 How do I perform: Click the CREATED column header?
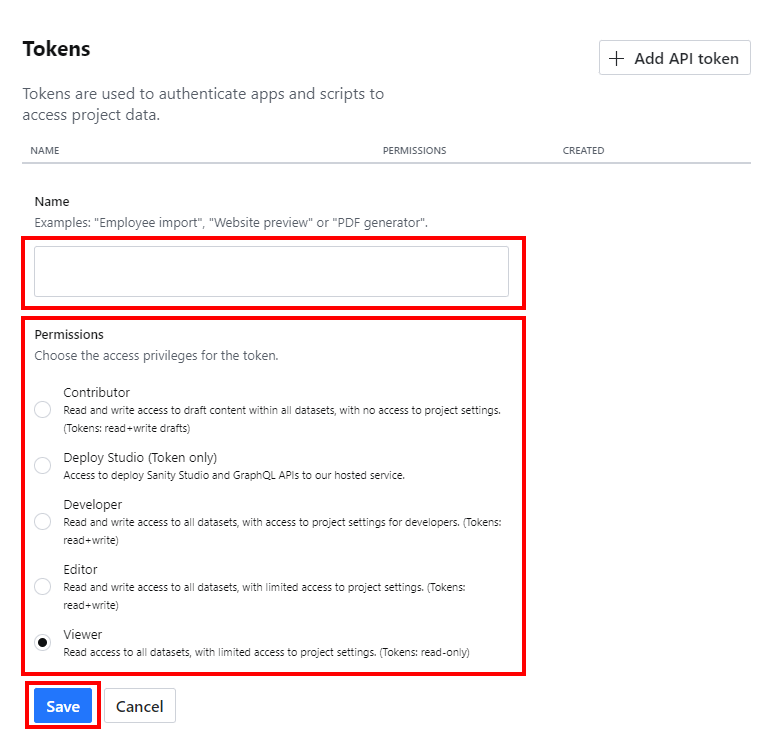583,151
